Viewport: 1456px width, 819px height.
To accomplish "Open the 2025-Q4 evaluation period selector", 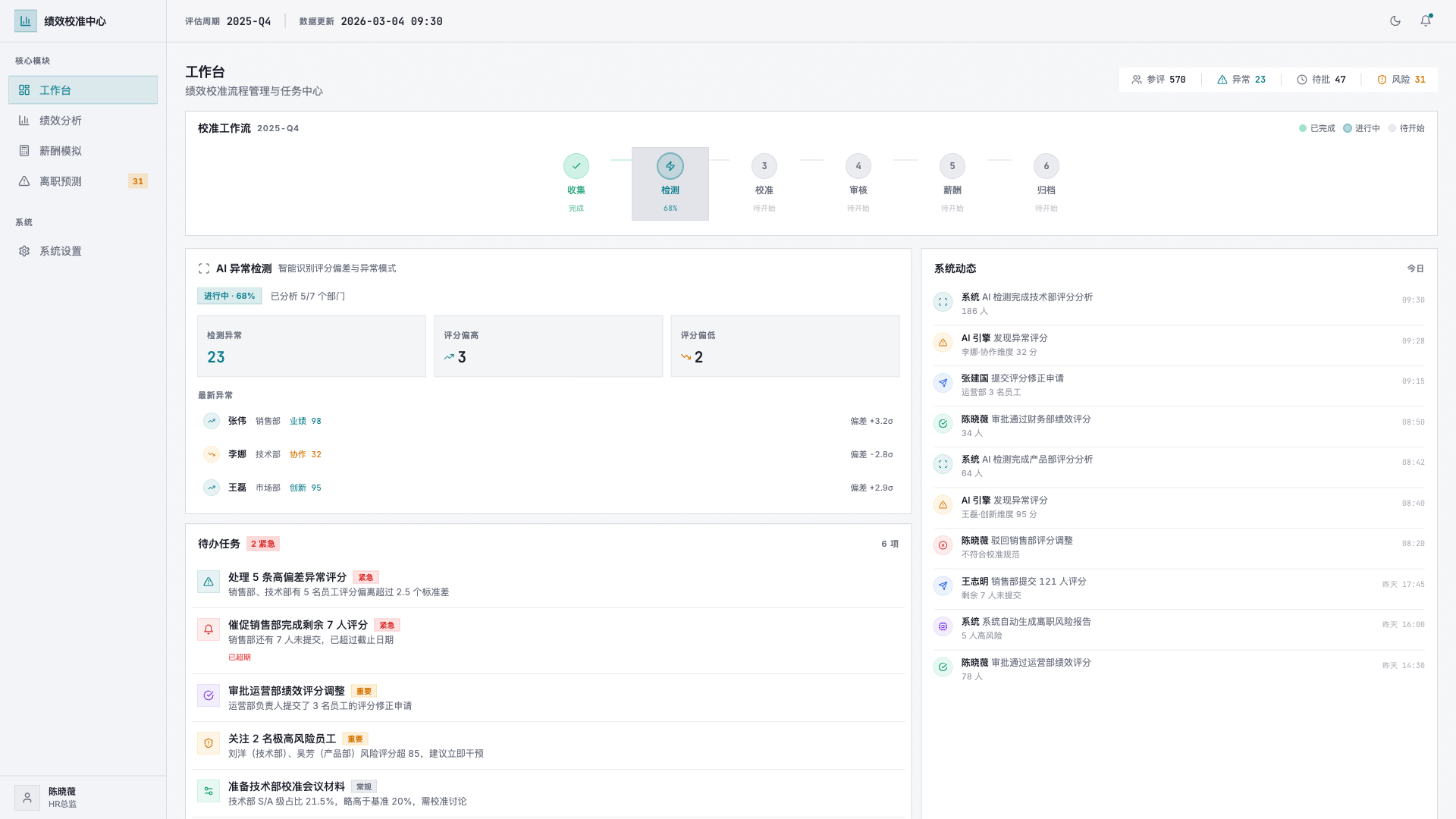I will coord(250,21).
